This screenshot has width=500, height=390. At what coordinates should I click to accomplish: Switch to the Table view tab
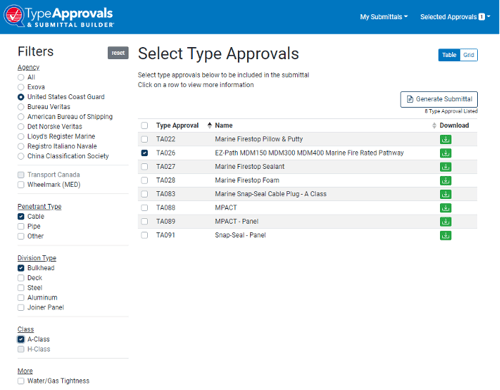click(449, 55)
